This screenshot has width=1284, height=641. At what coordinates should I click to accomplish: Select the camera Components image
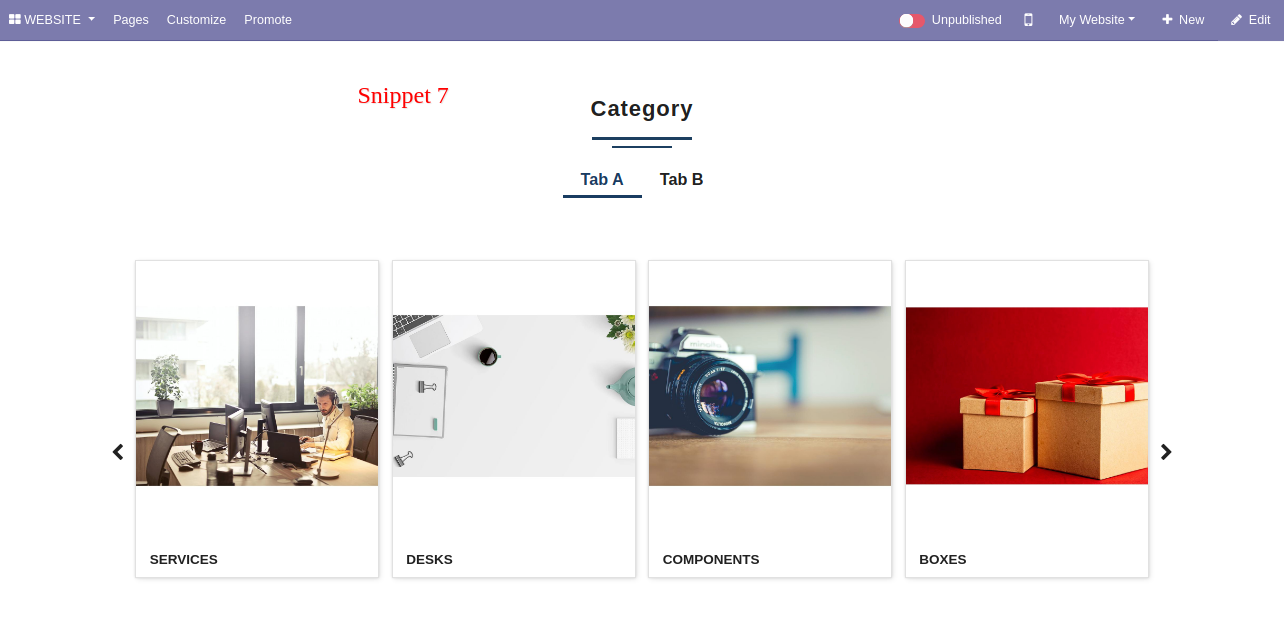(770, 396)
